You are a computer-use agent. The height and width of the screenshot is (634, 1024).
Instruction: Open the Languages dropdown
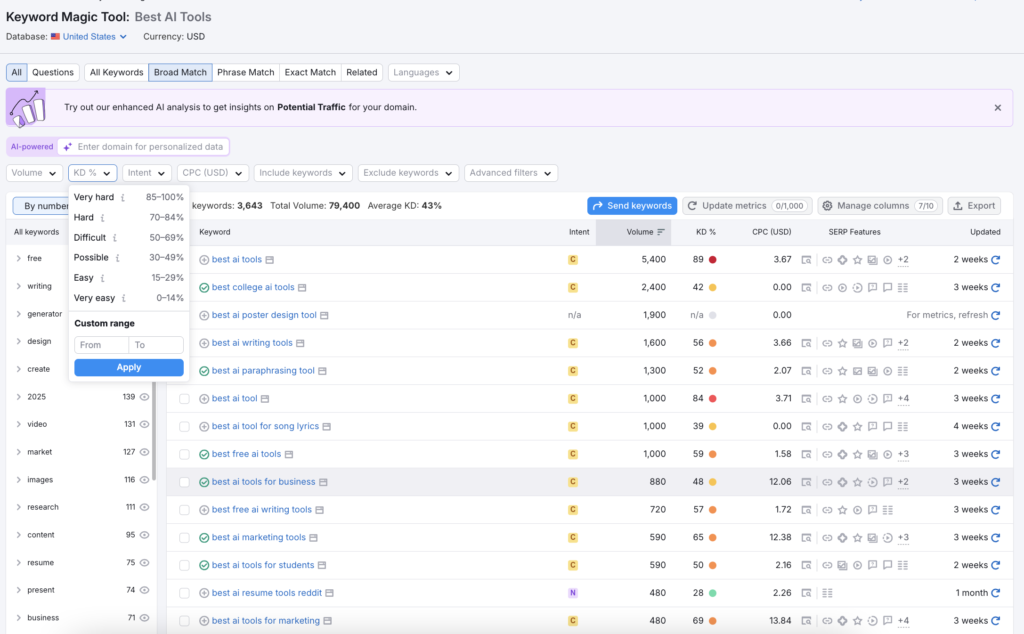[423, 72]
